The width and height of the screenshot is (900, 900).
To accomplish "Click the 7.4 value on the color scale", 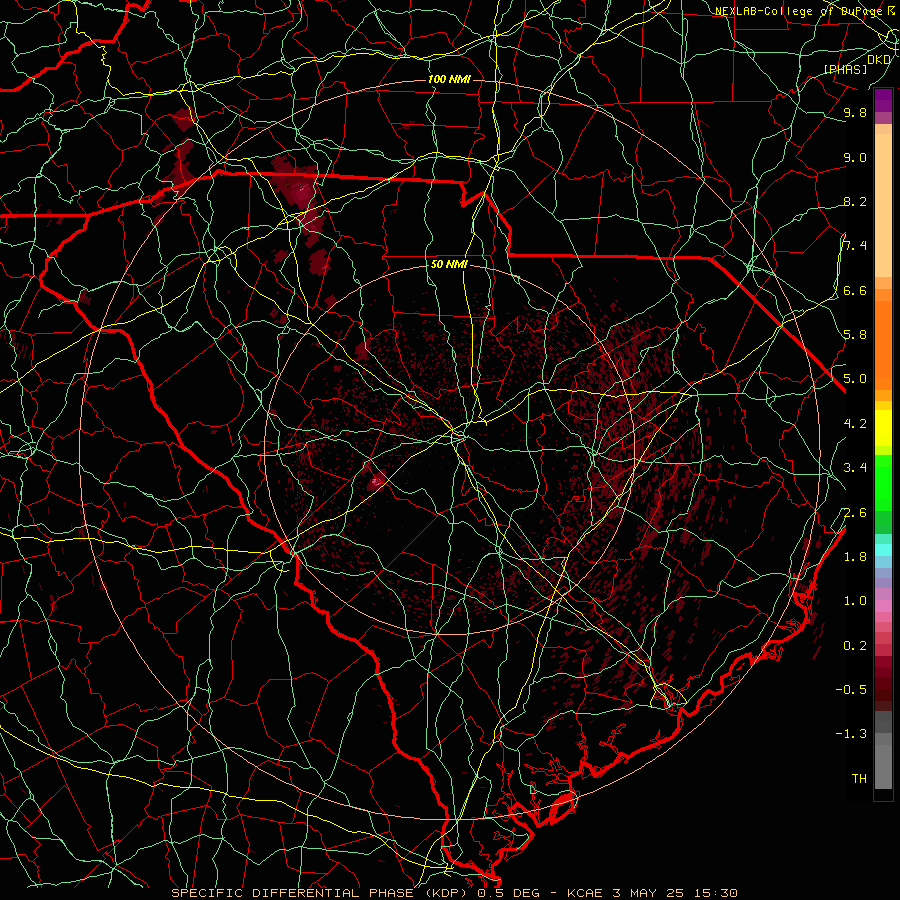I will [x=855, y=246].
